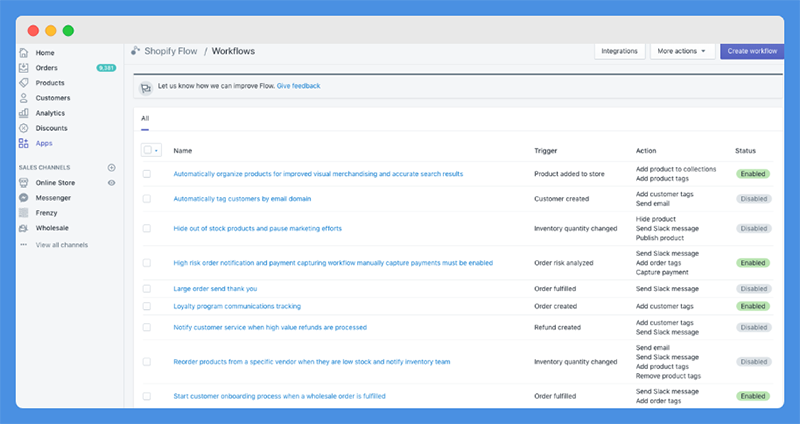Open Large order send thank you workflow
The height and width of the screenshot is (424, 800).
215,289
